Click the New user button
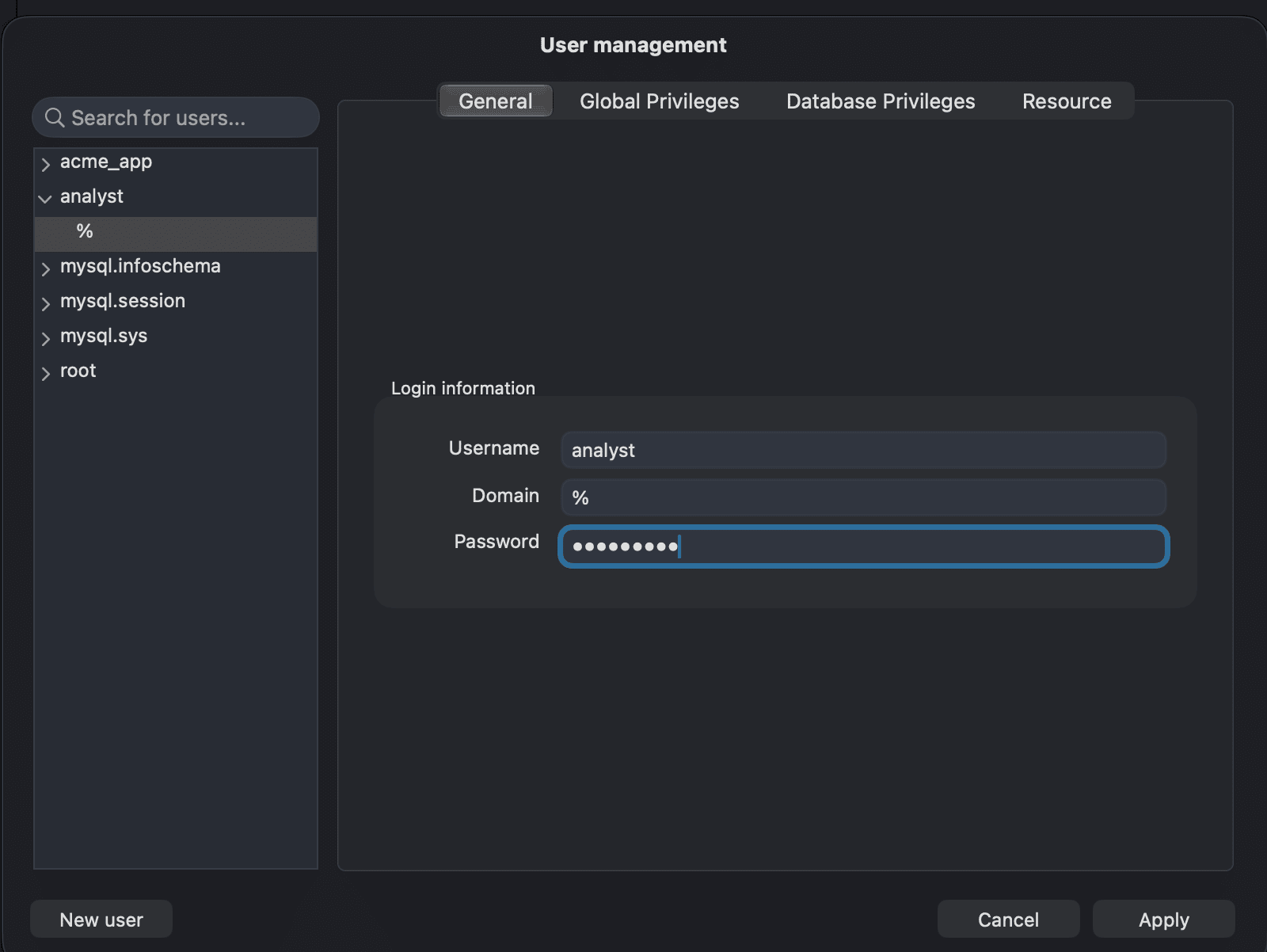Screen dimensions: 1267x952 tap(101, 919)
